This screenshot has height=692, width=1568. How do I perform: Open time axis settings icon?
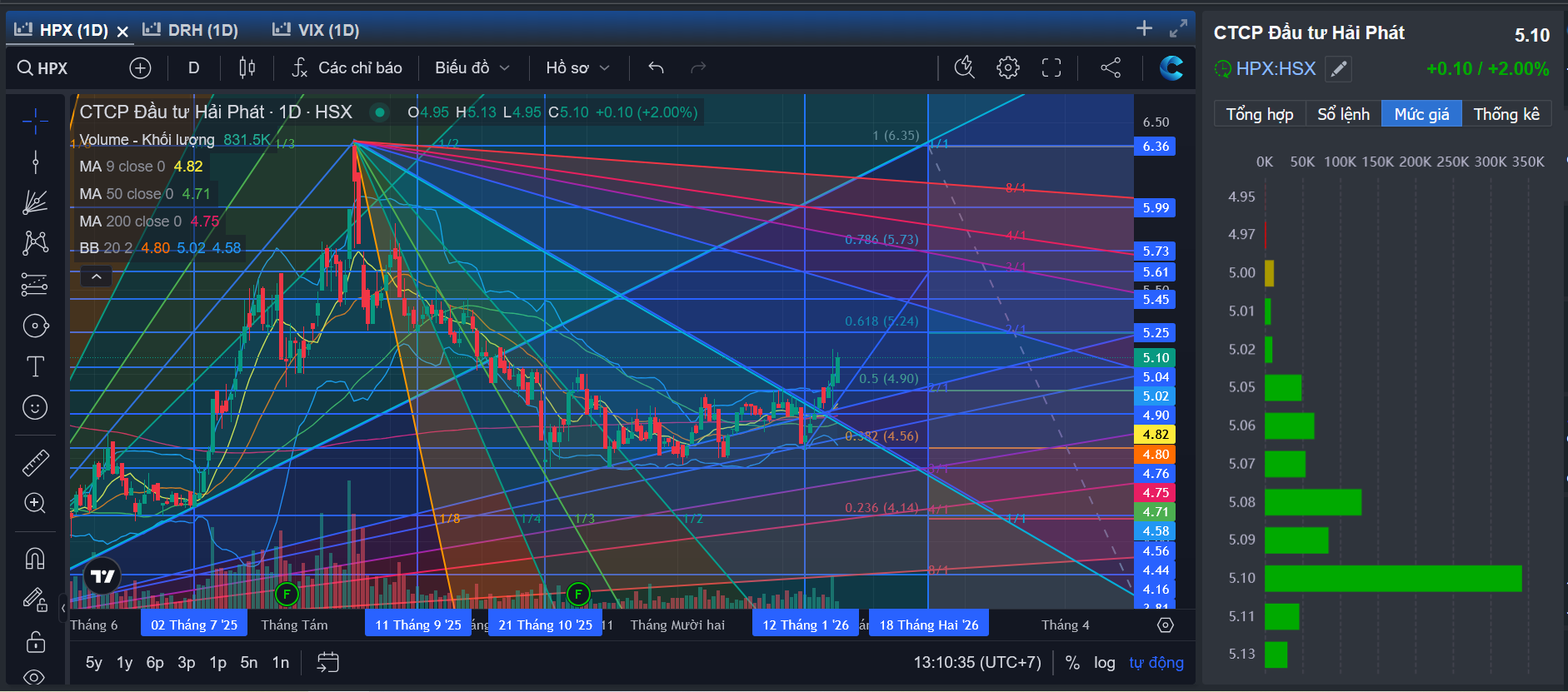pyautogui.click(x=1166, y=625)
